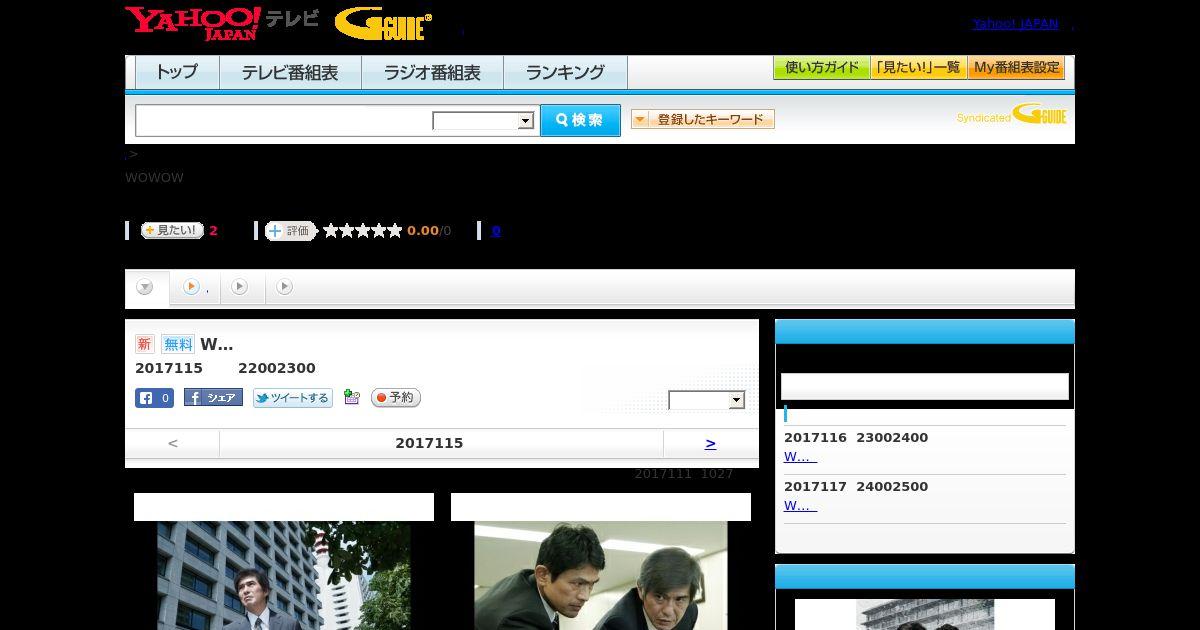This screenshot has width=1200, height=630.
Task: Click the blue 無料 badge
Action: pos(178,344)
